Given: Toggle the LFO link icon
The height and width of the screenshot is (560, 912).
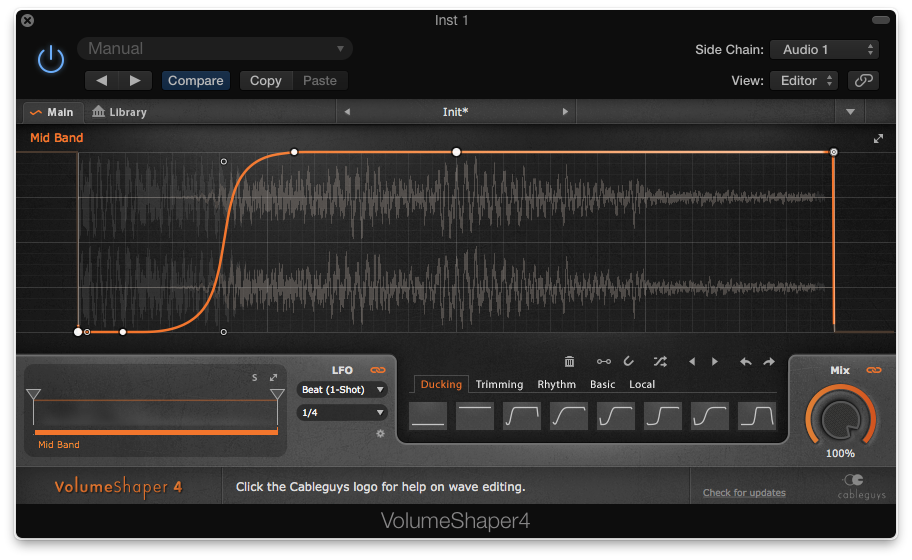Looking at the screenshot, I should click(x=378, y=370).
